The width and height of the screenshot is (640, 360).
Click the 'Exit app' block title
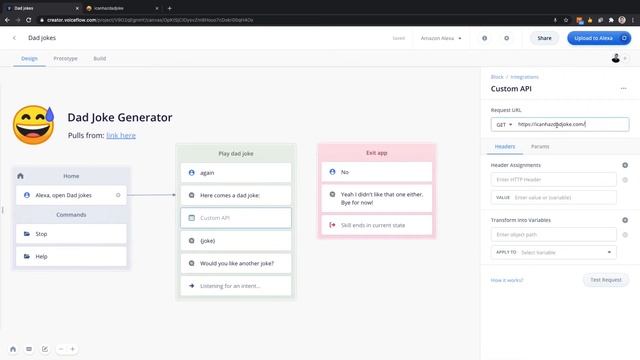point(377,153)
